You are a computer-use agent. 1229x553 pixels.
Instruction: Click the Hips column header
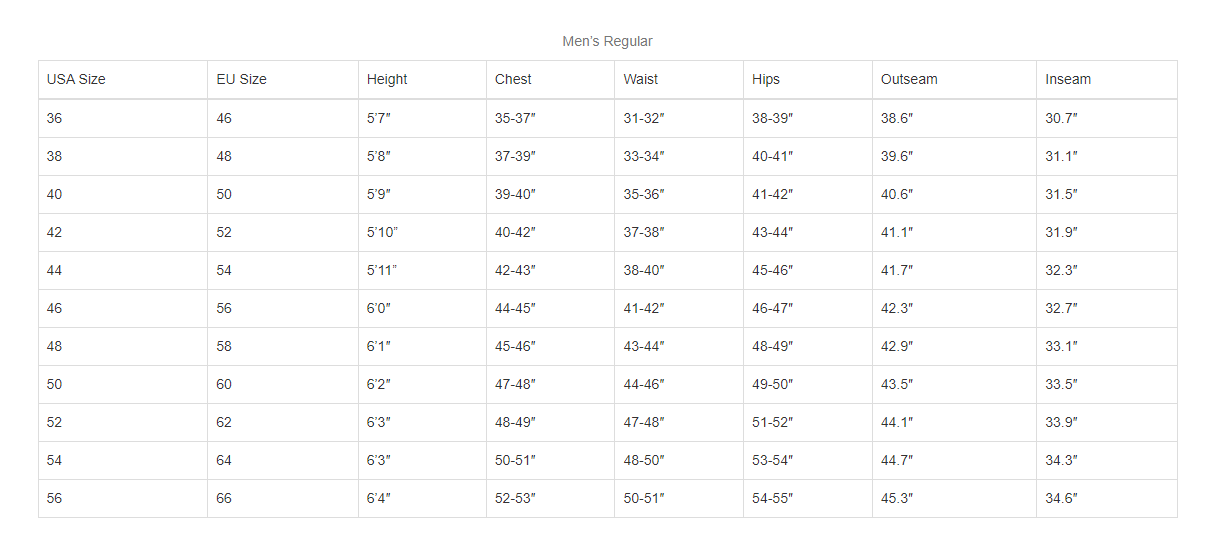pos(766,79)
